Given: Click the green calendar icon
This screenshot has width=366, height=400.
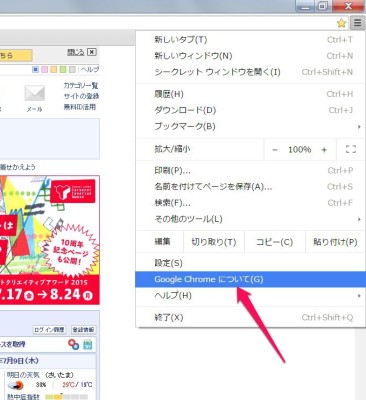Looking at the screenshot, I should tap(88, 344).
